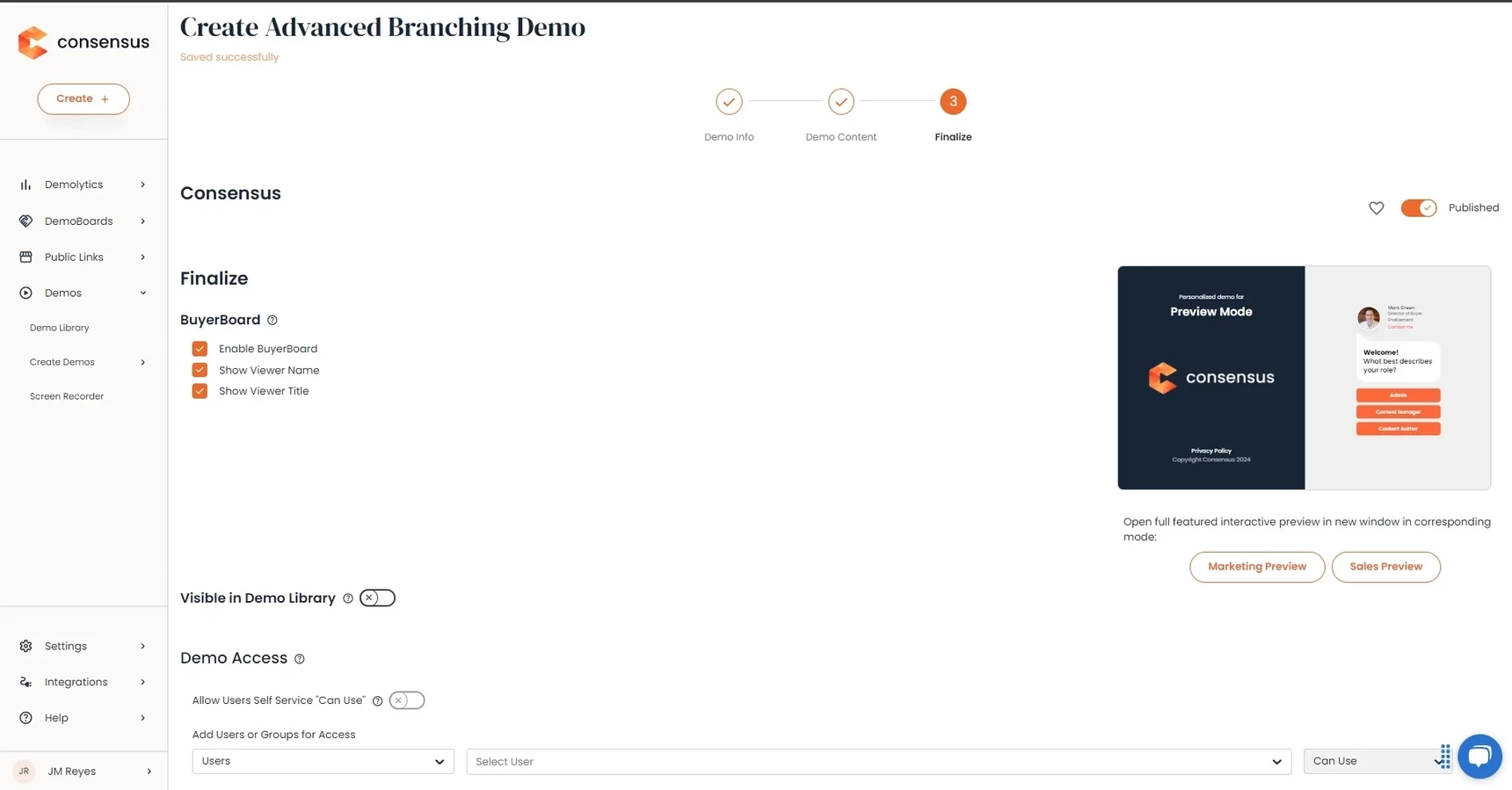Click the Create plus button
The width and height of the screenshot is (1512, 790).
84,99
